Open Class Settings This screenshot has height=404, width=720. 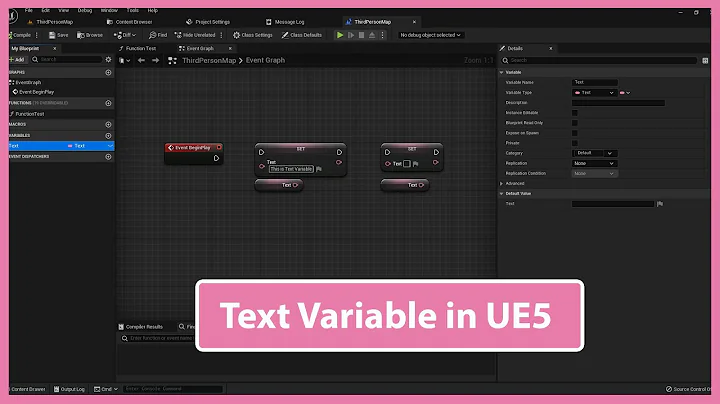point(253,35)
